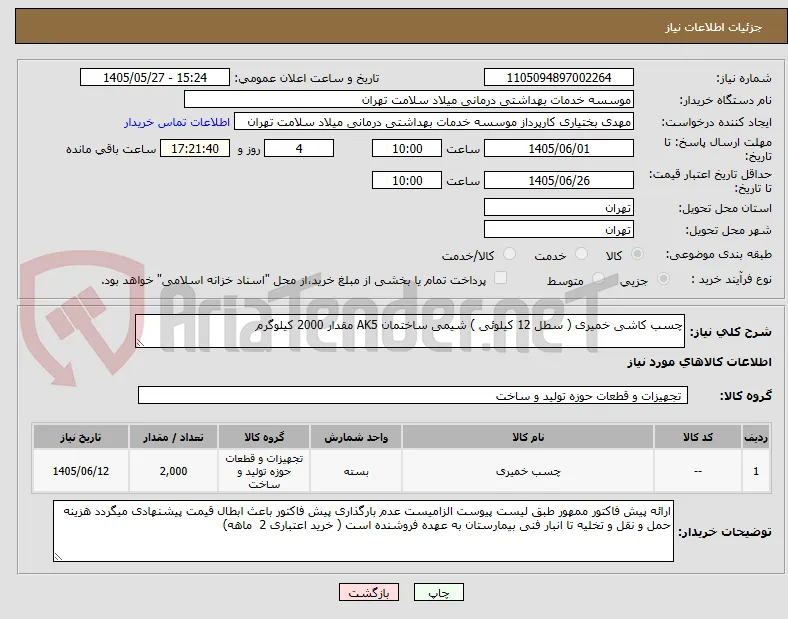Click the شماره نیاز label
Viewport: 788px width, 619px height.
tap(744, 78)
